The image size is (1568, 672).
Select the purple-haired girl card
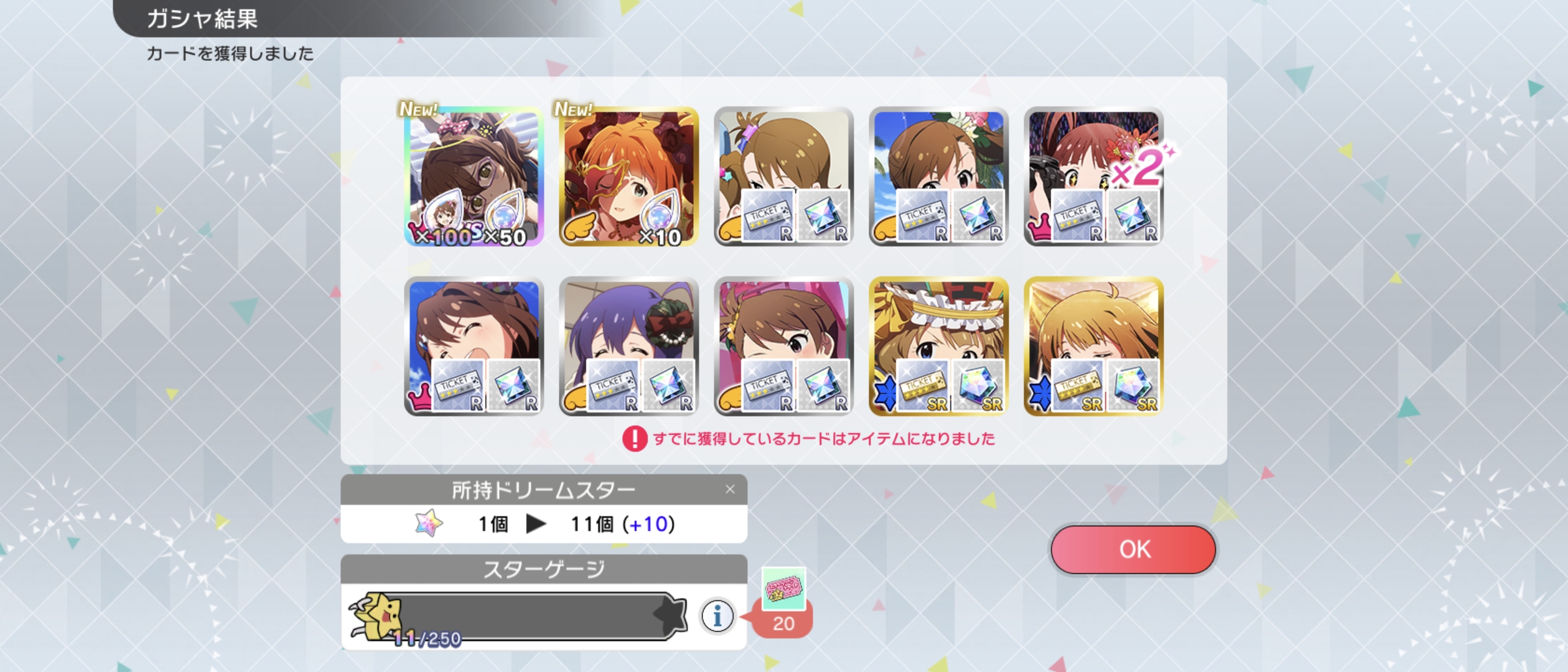628,346
